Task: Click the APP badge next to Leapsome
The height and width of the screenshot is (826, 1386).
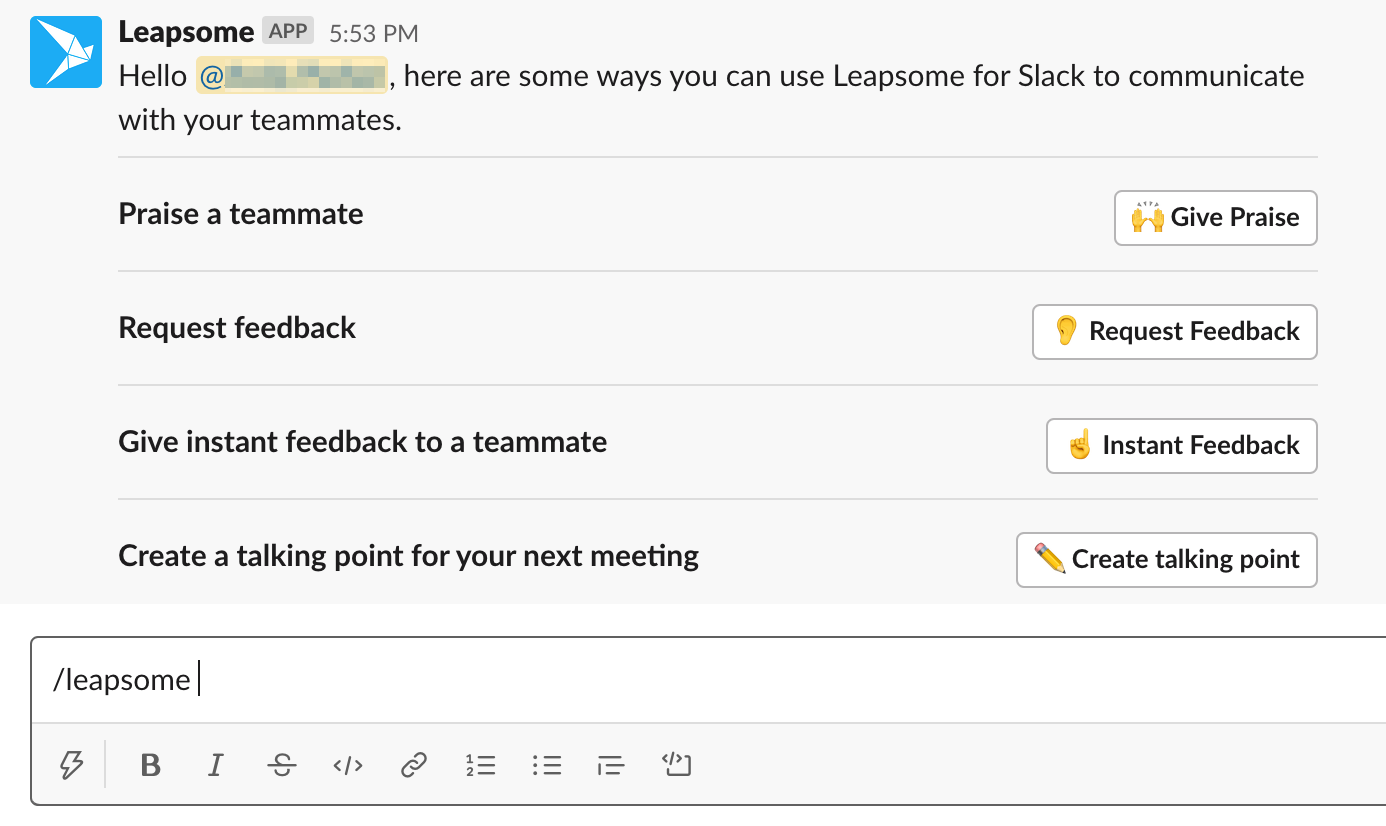Action: coord(288,32)
